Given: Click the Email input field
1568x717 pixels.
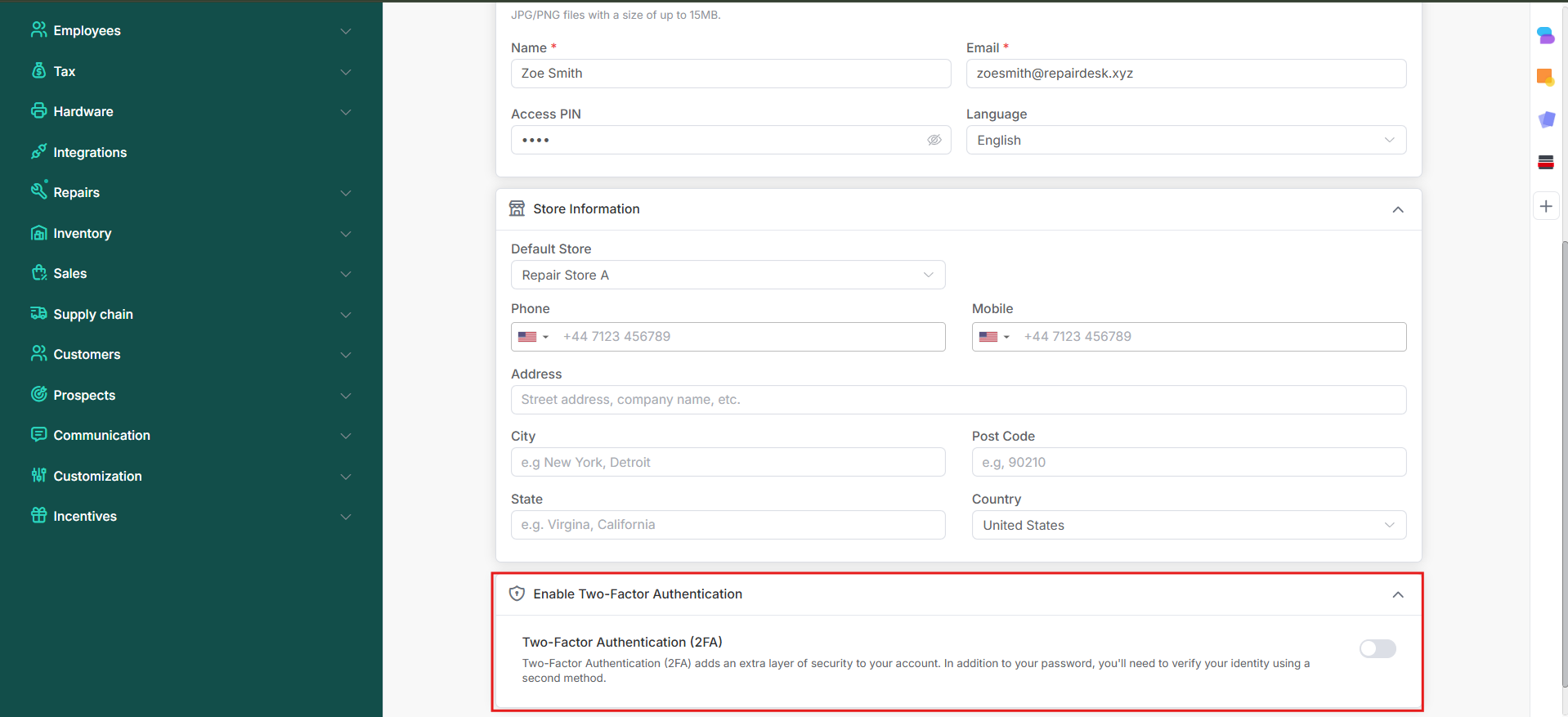Looking at the screenshot, I should pos(1185,74).
